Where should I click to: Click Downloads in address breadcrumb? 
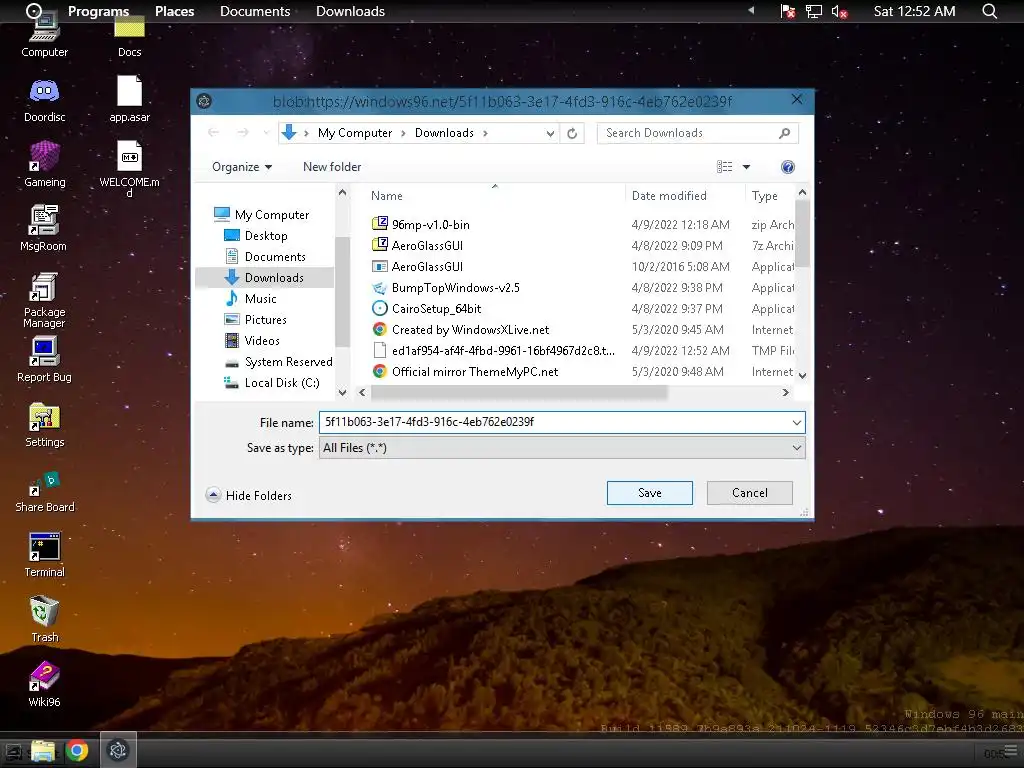pyautogui.click(x=444, y=133)
